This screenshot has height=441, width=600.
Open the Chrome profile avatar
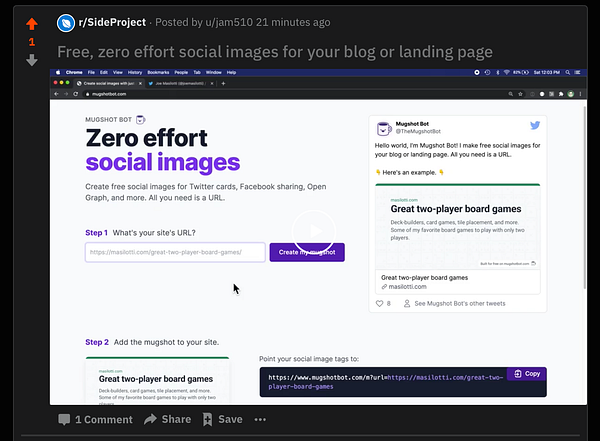[x=571, y=94]
